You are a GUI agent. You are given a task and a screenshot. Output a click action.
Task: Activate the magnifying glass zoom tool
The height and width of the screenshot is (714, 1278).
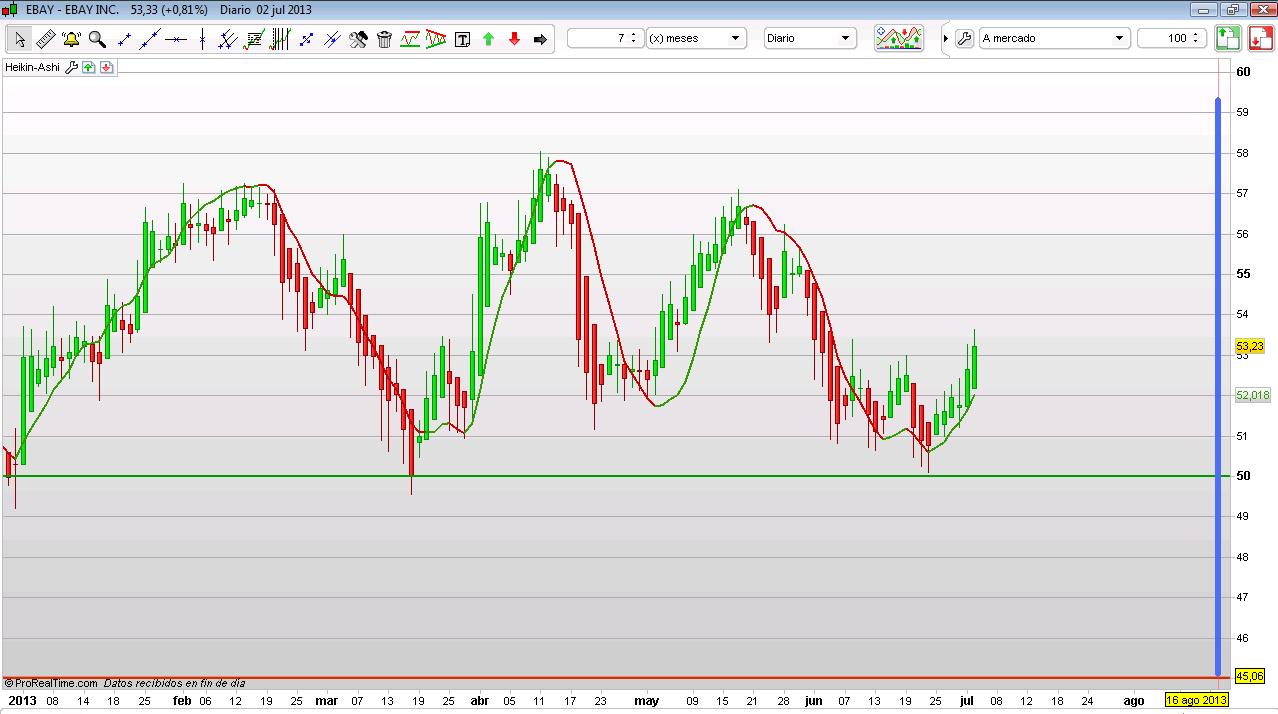pos(97,39)
